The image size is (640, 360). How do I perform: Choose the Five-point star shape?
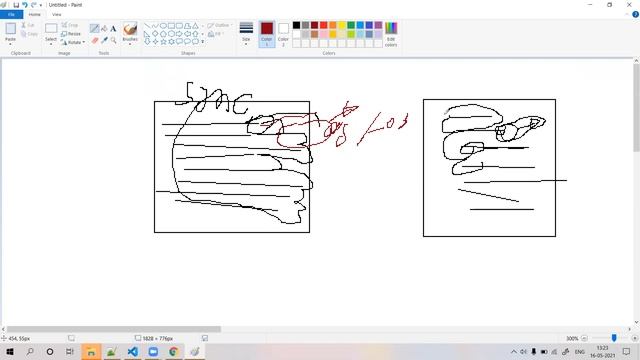tap(163, 42)
